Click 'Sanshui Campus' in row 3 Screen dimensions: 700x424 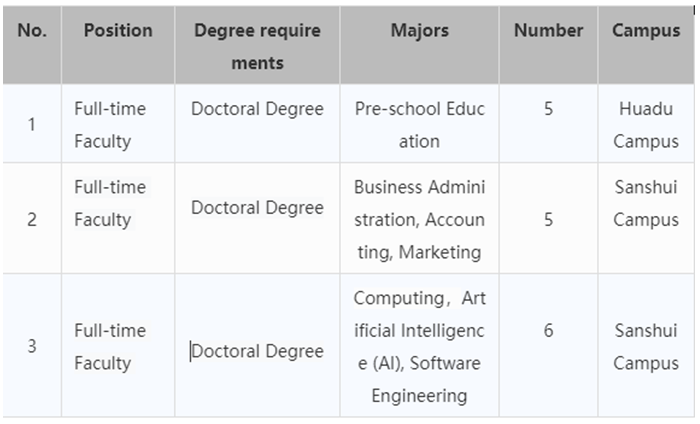click(646, 347)
